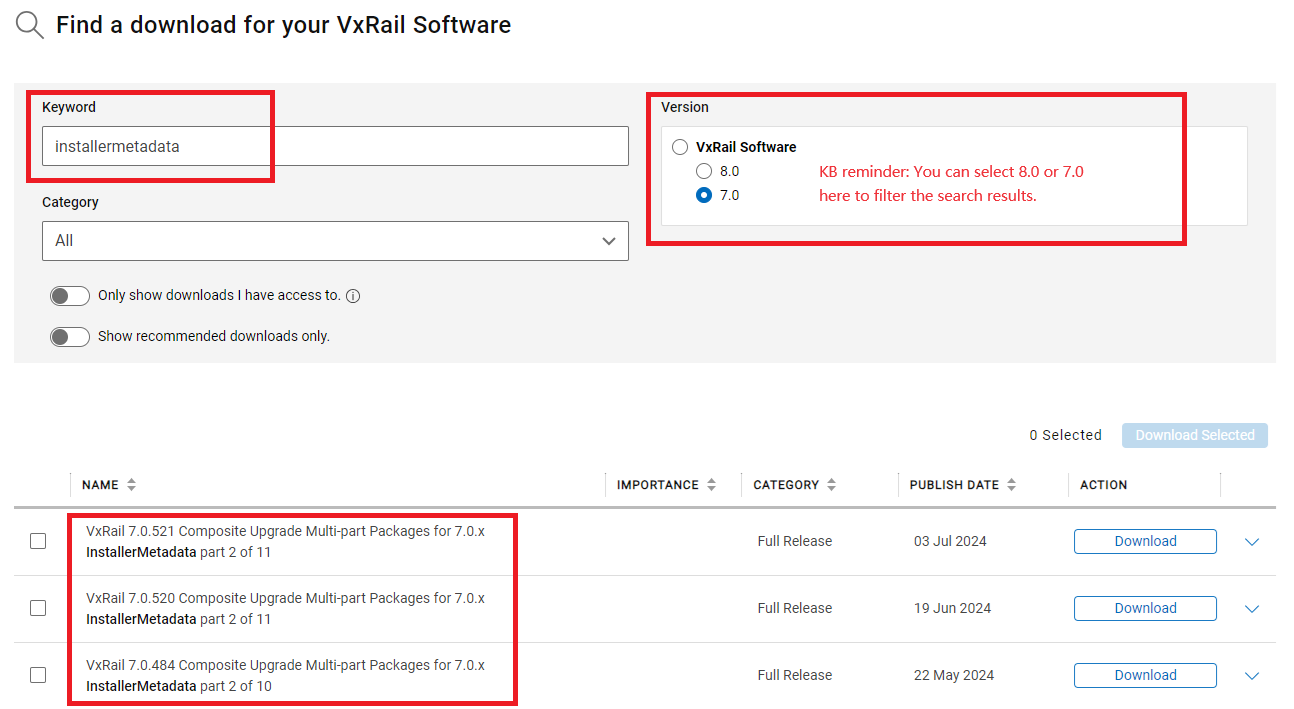Download the VxRail 7.0.484 package
1294x709 pixels.
[x=1144, y=675]
